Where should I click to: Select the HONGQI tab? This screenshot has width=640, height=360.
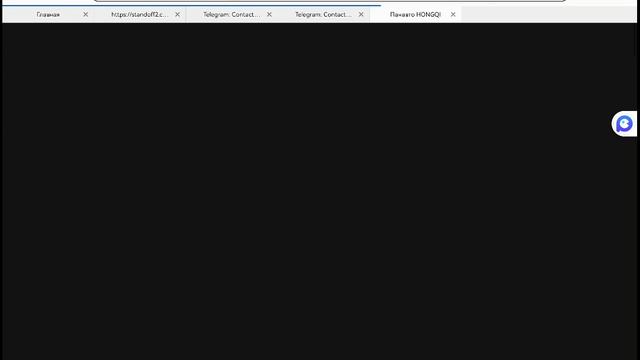(x=415, y=15)
